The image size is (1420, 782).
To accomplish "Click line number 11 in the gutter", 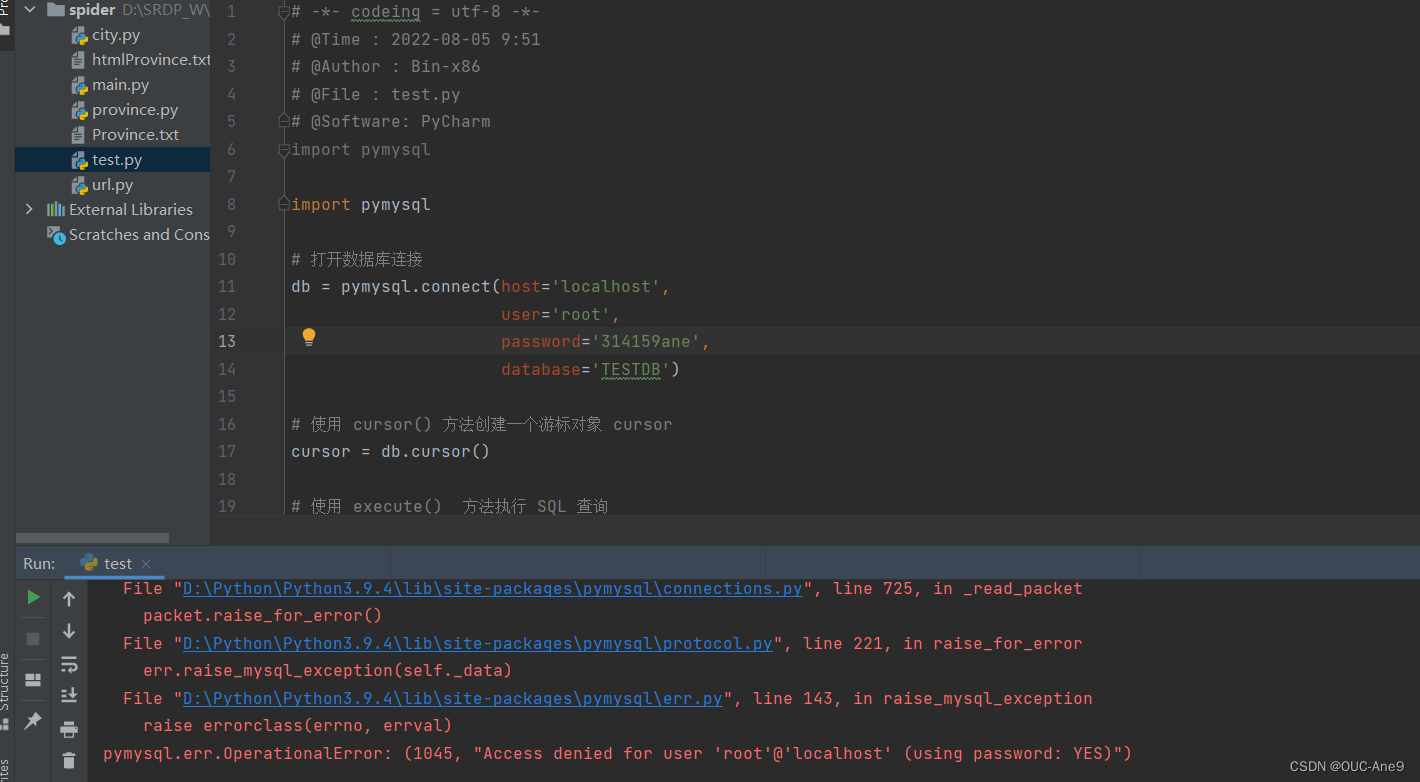I will coord(227,286).
